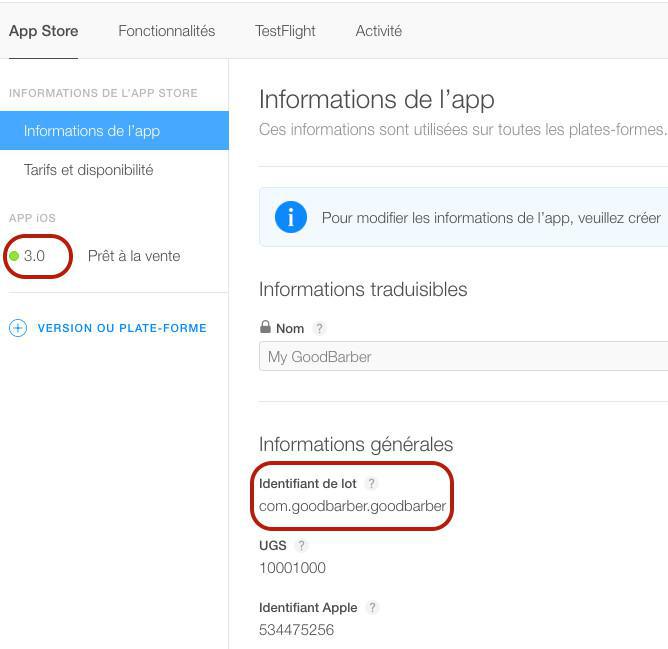
Task: Open the Fonctionnalités tab
Action: pos(166,31)
